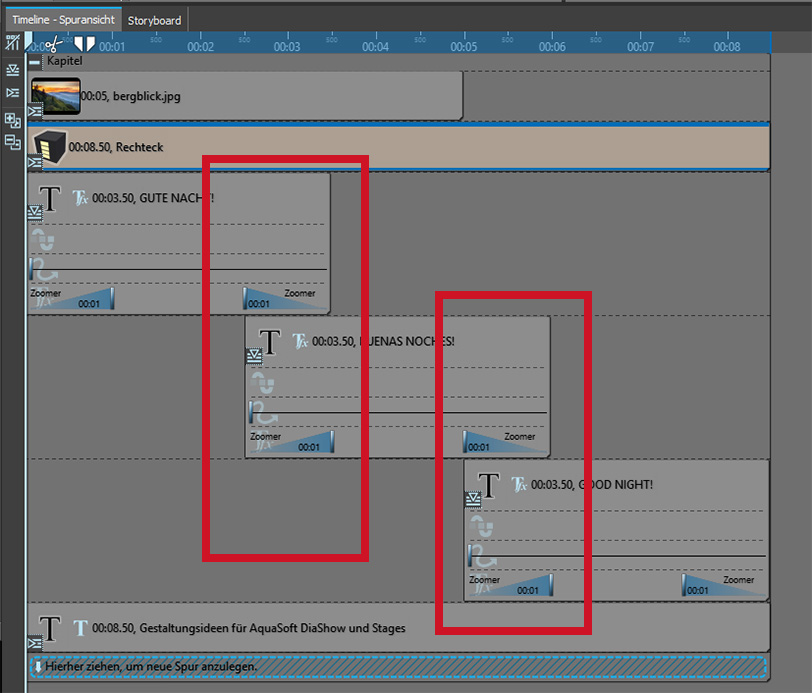Click the motion path icon in GOOD NIGHT
This screenshot has height=693, width=812.
coord(483,556)
